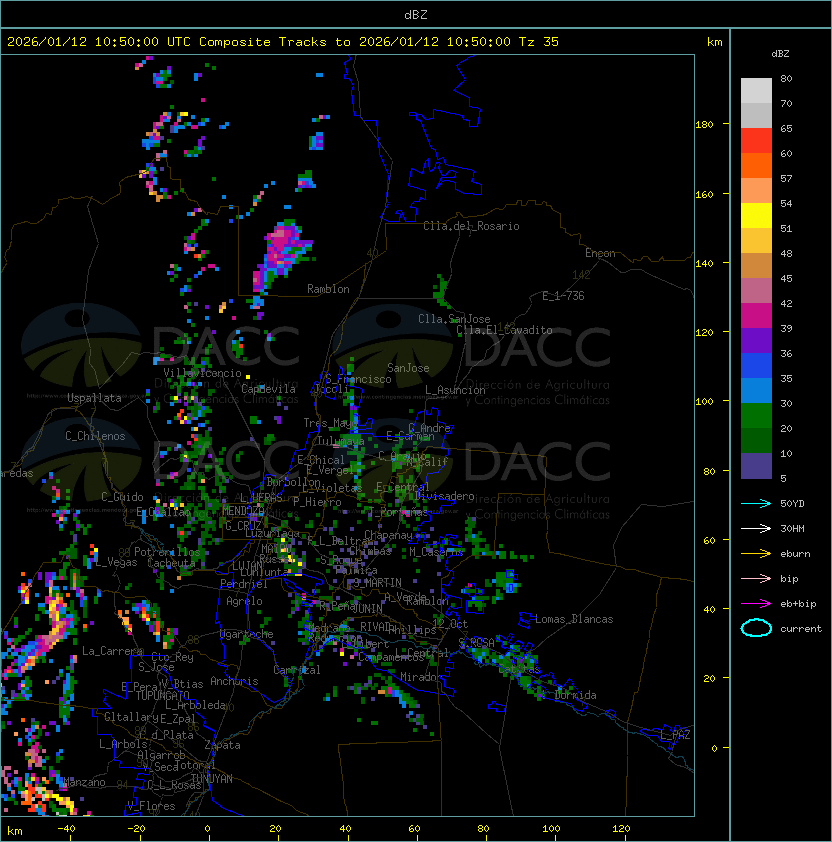Click the Mirador map label
This screenshot has width=832, height=842.
pyautogui.click(x=422, y=677)
